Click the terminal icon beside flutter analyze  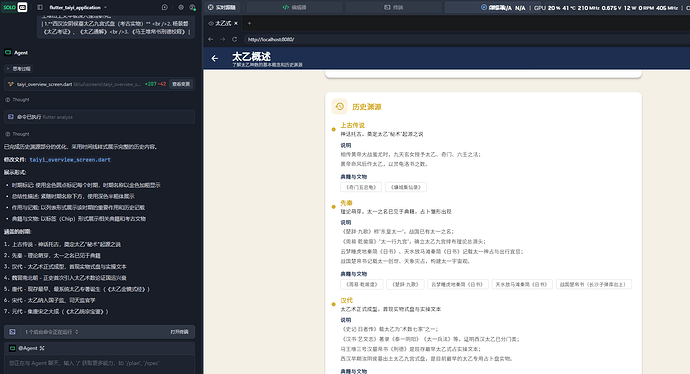pos(11,117)
